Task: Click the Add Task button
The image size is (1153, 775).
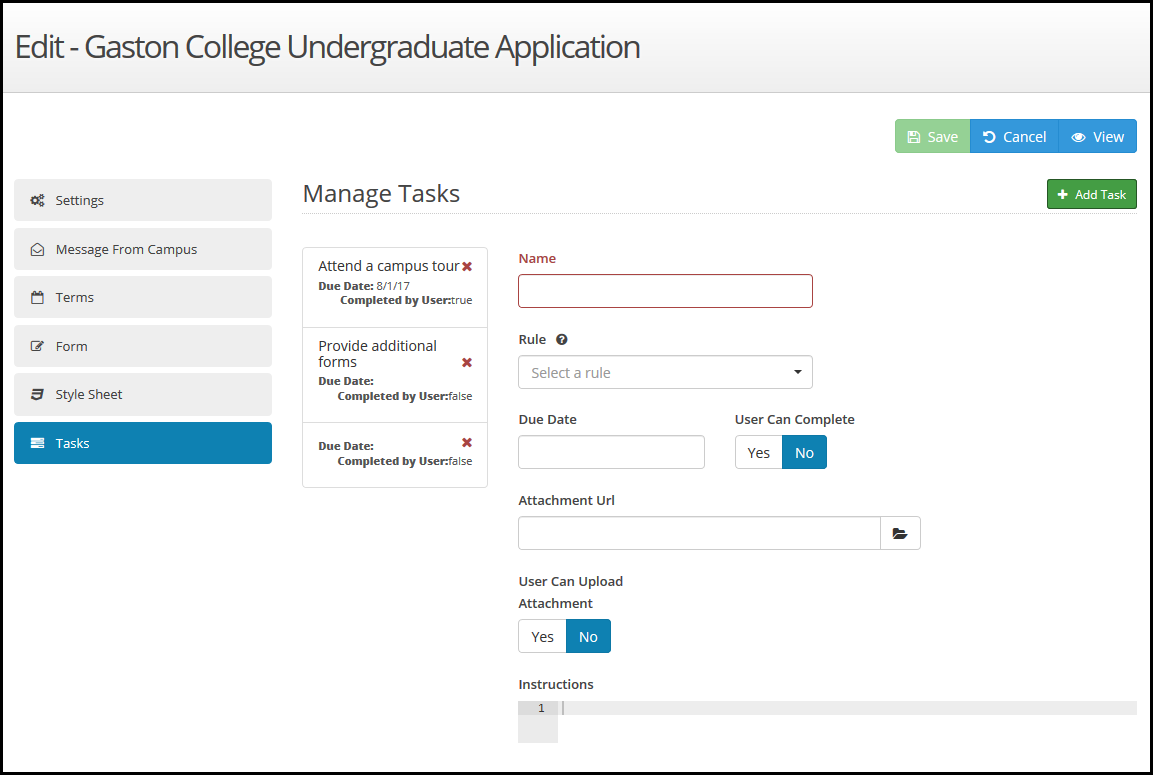Action: (1091, 194)
